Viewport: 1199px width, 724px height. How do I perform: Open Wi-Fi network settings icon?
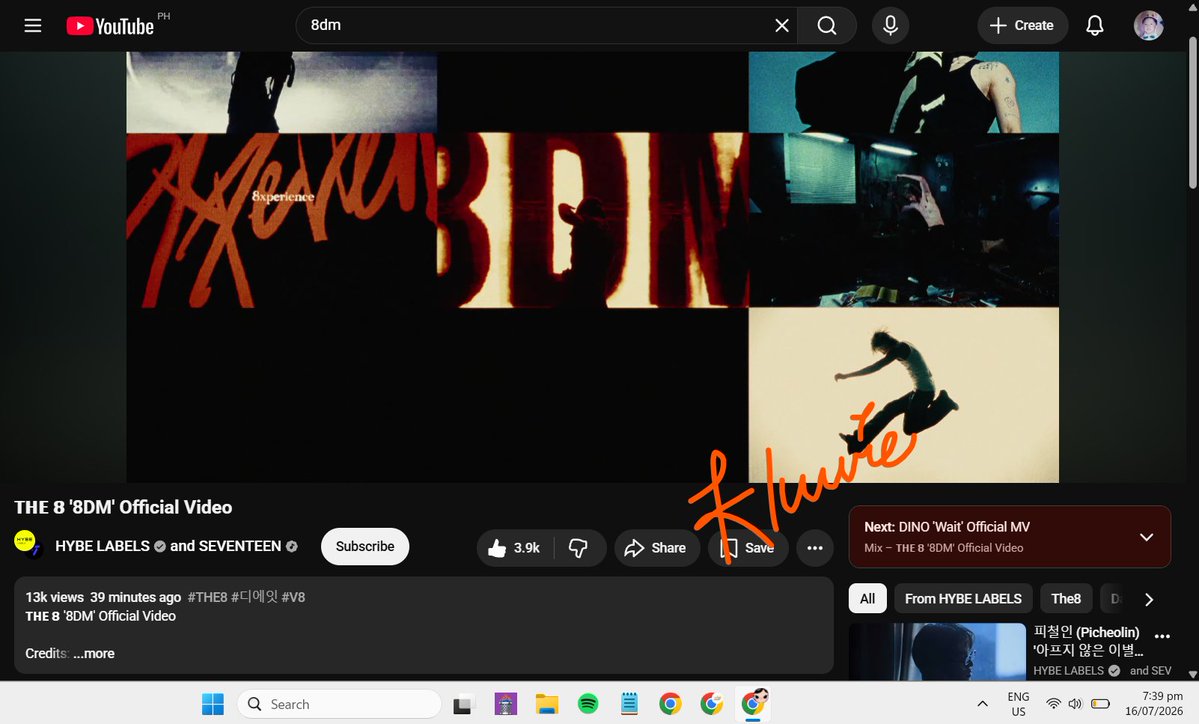pos(1053,704)
